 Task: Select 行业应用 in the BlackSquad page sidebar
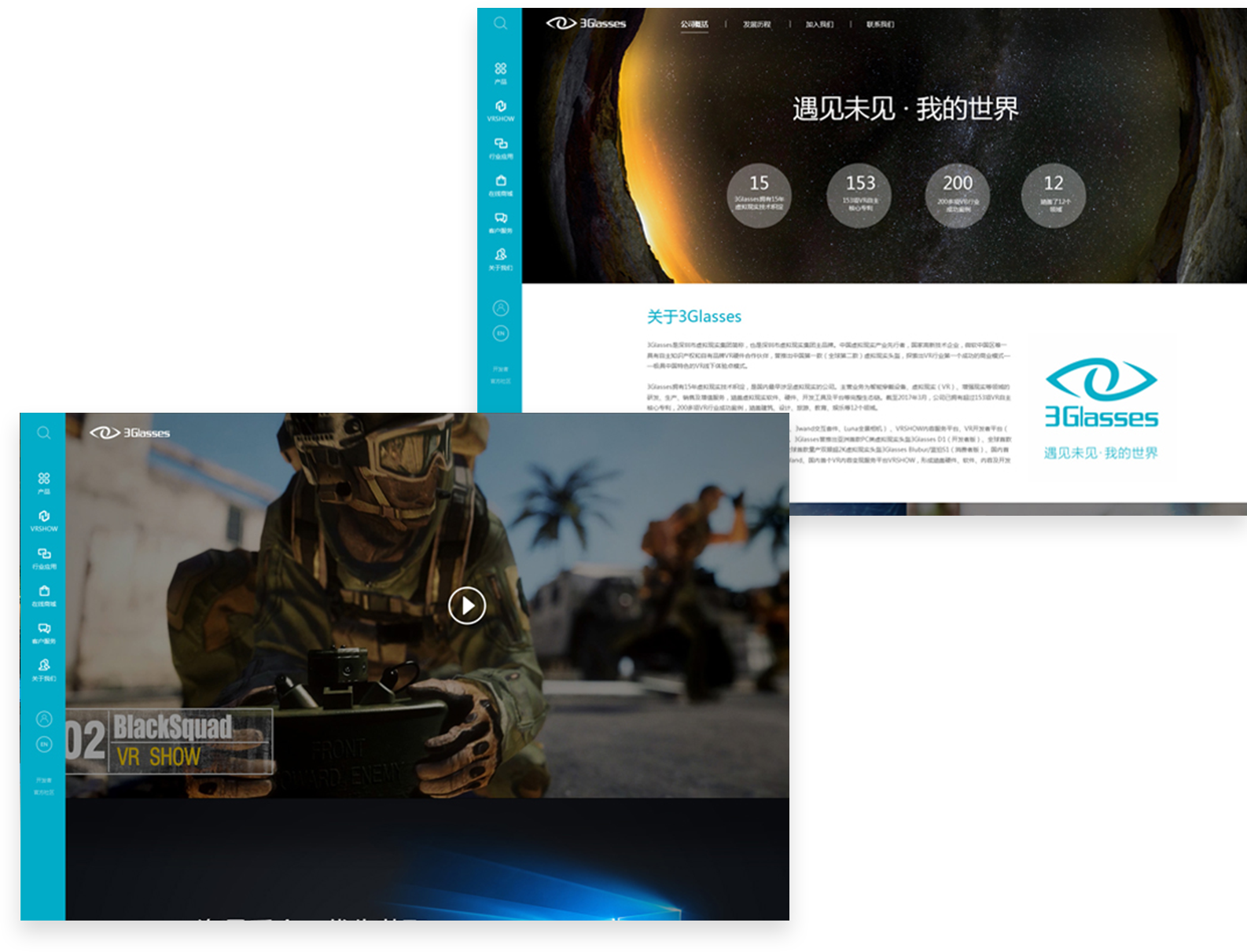coord(44,558)
